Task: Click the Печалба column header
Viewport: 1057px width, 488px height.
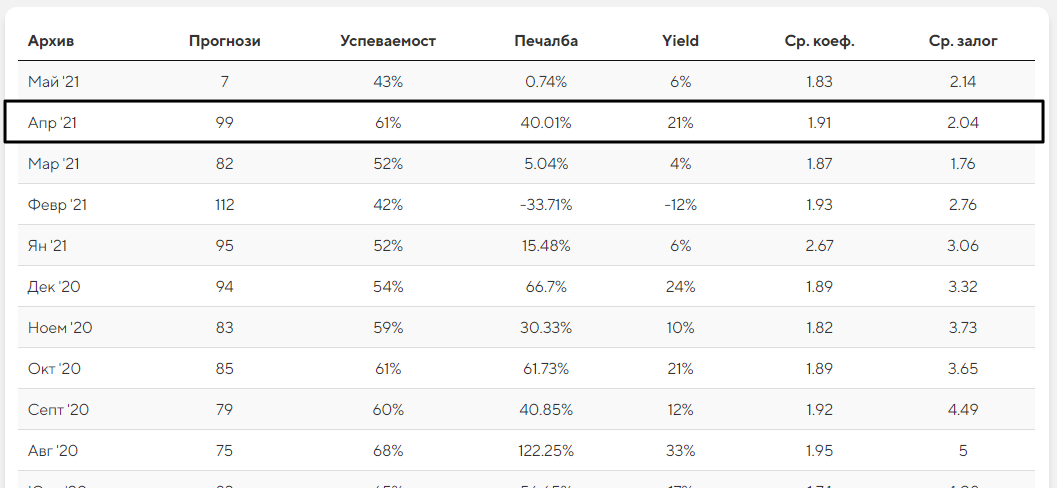Action: (x=546, y=41)
